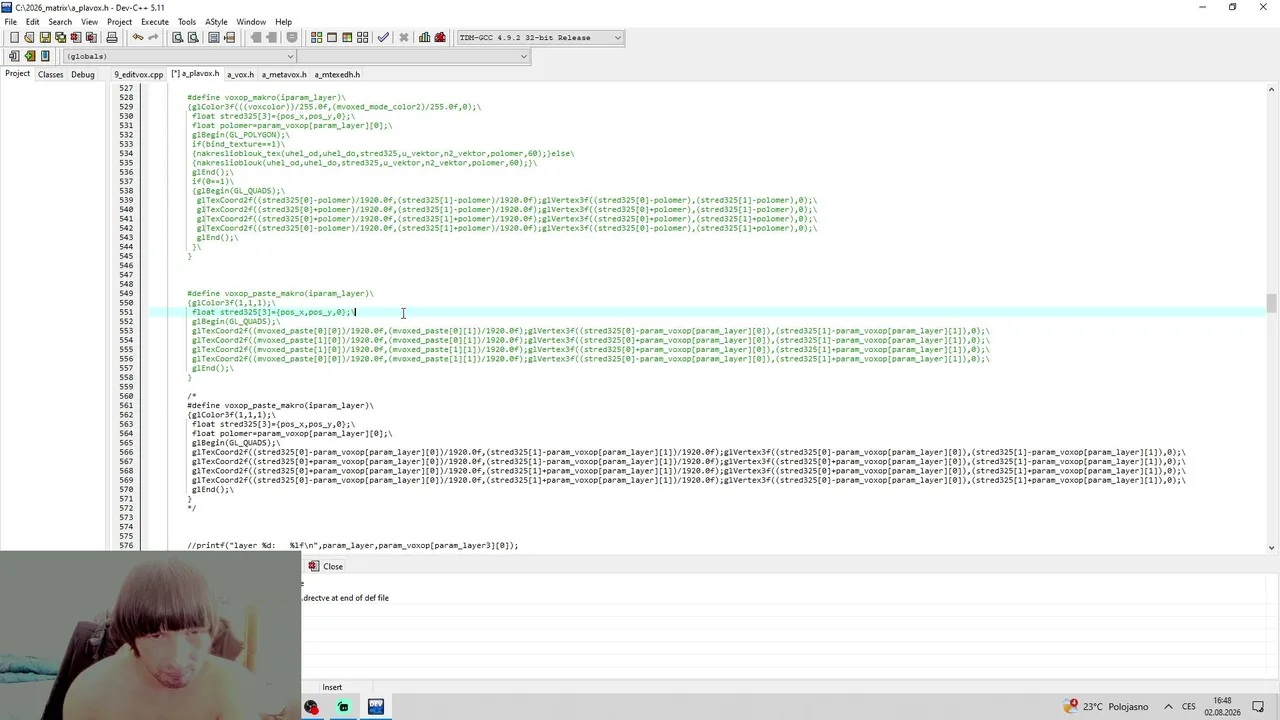Click the Goto Function toolbar icon

pos(214,37)
